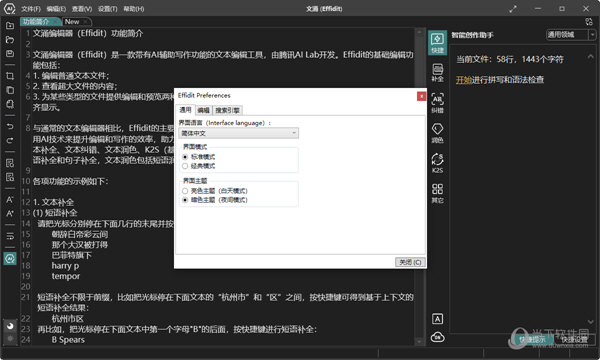The image size is (600, 360).
Task: Click the 快捷提示 button
Action: [532, 339]
